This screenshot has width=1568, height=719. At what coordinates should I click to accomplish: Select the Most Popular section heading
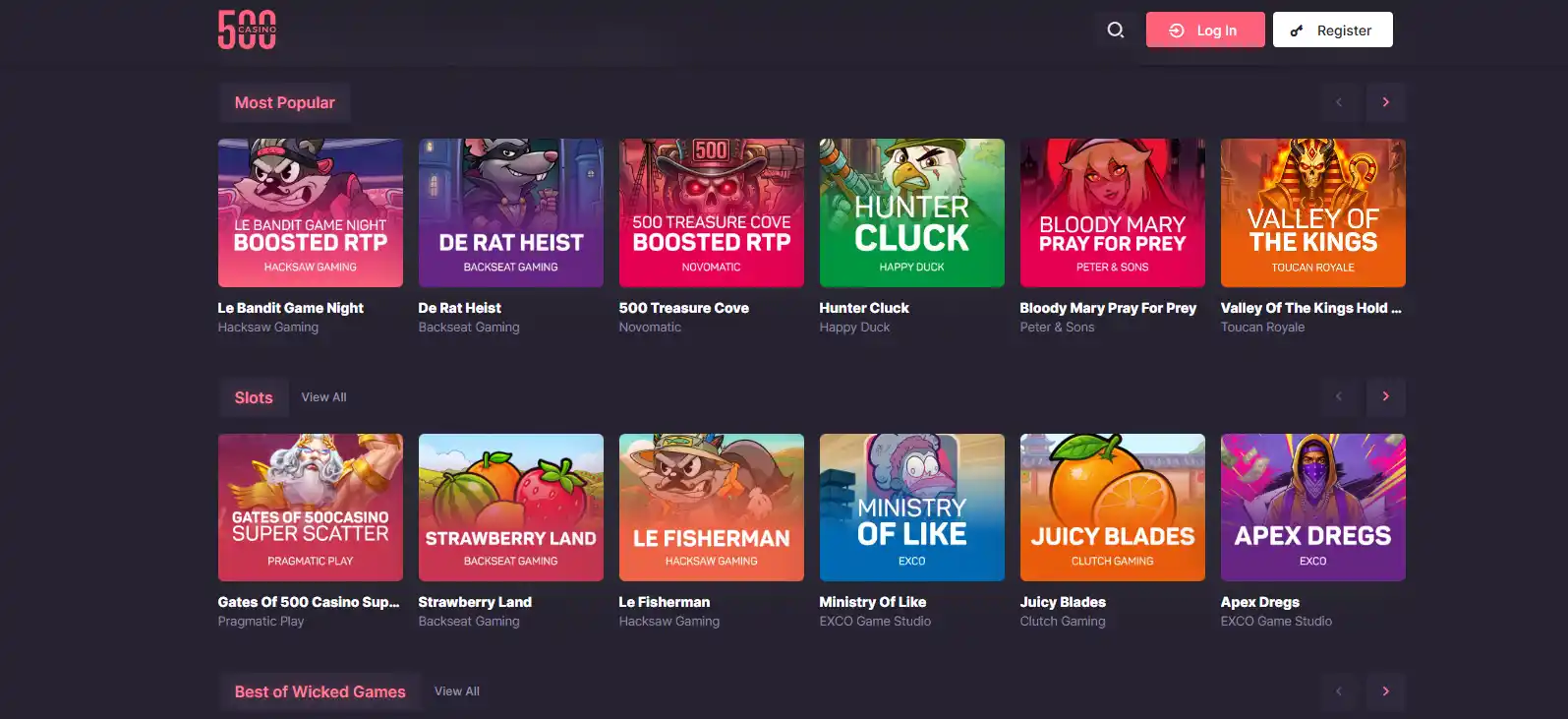(284, 102)
